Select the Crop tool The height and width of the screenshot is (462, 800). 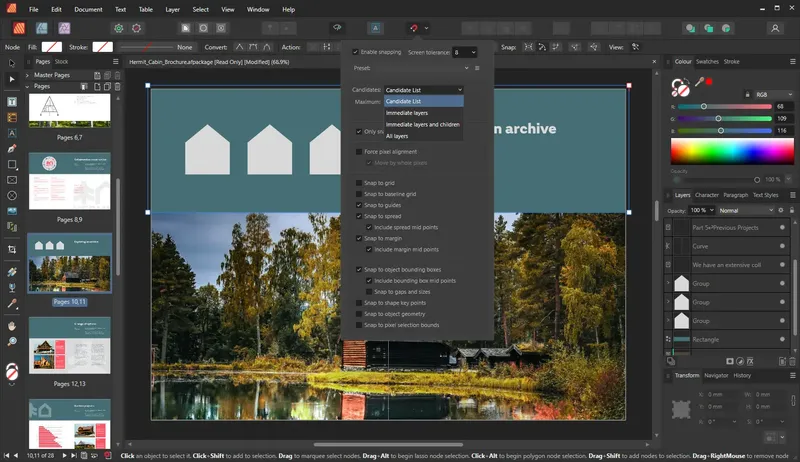12,248
